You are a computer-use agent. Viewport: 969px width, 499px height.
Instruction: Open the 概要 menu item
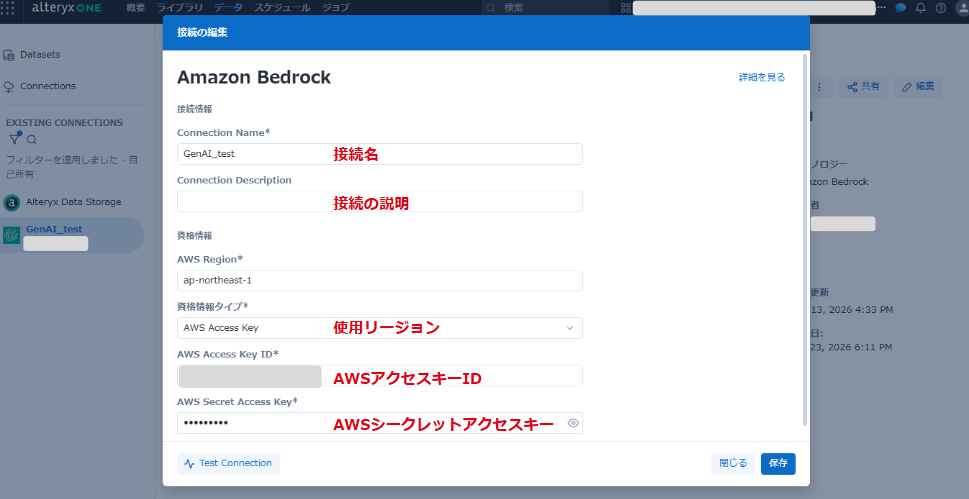click(135, 8)
